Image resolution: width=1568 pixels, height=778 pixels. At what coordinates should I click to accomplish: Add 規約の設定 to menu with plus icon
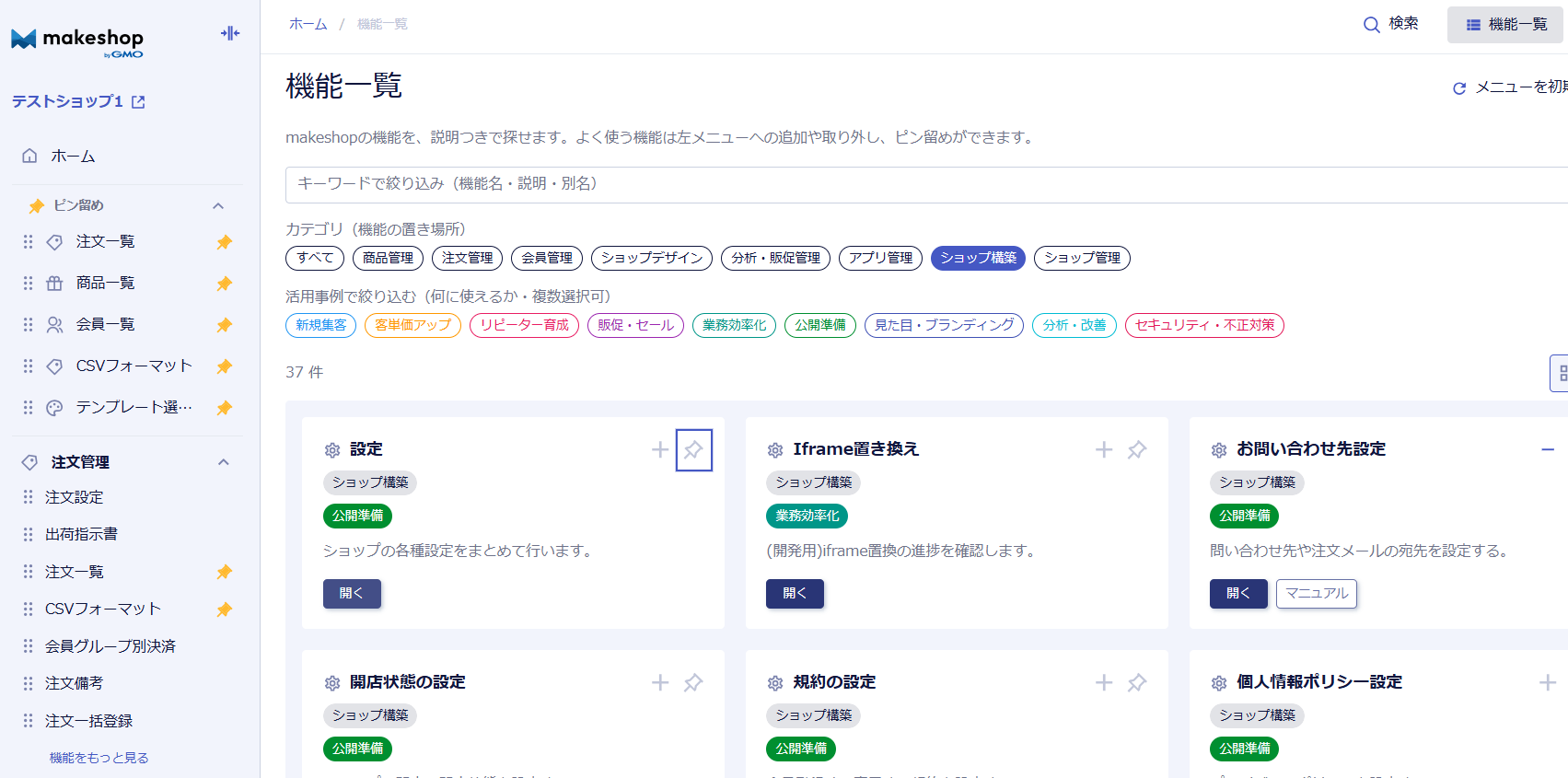[x=1104, y=682]
